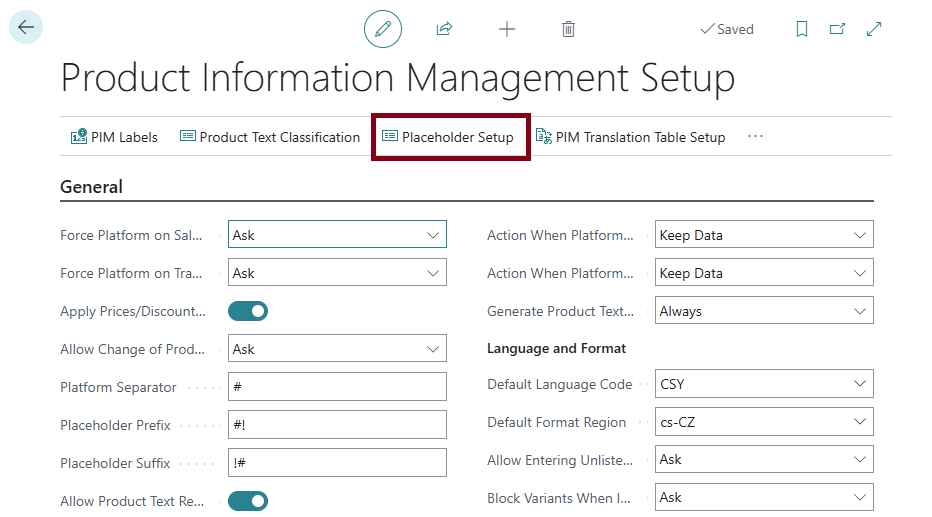932x517 pixels.
Task: Click the Placeholder Setup list icon
Action: (390, 136)
